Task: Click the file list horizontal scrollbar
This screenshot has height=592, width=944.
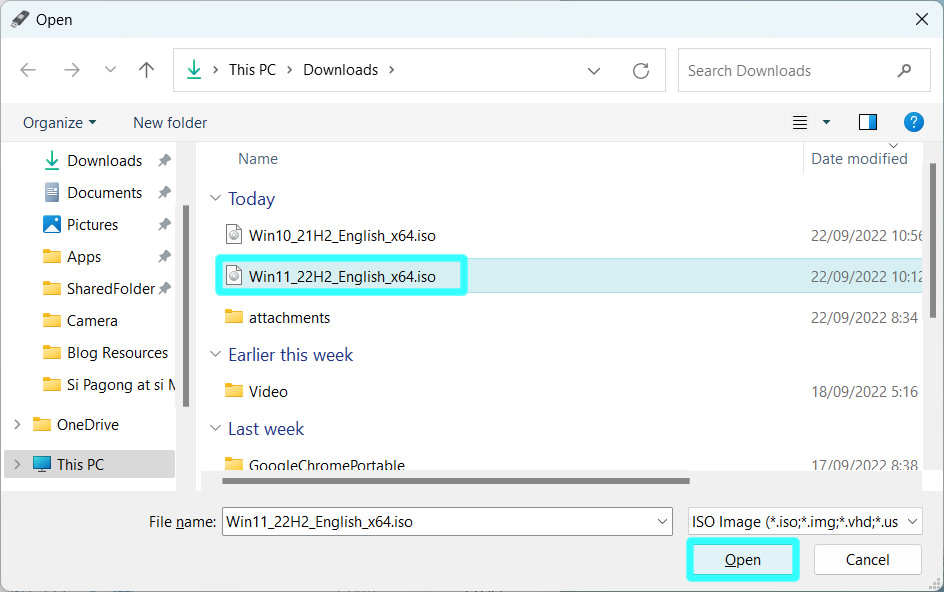Action: (456, 481)
